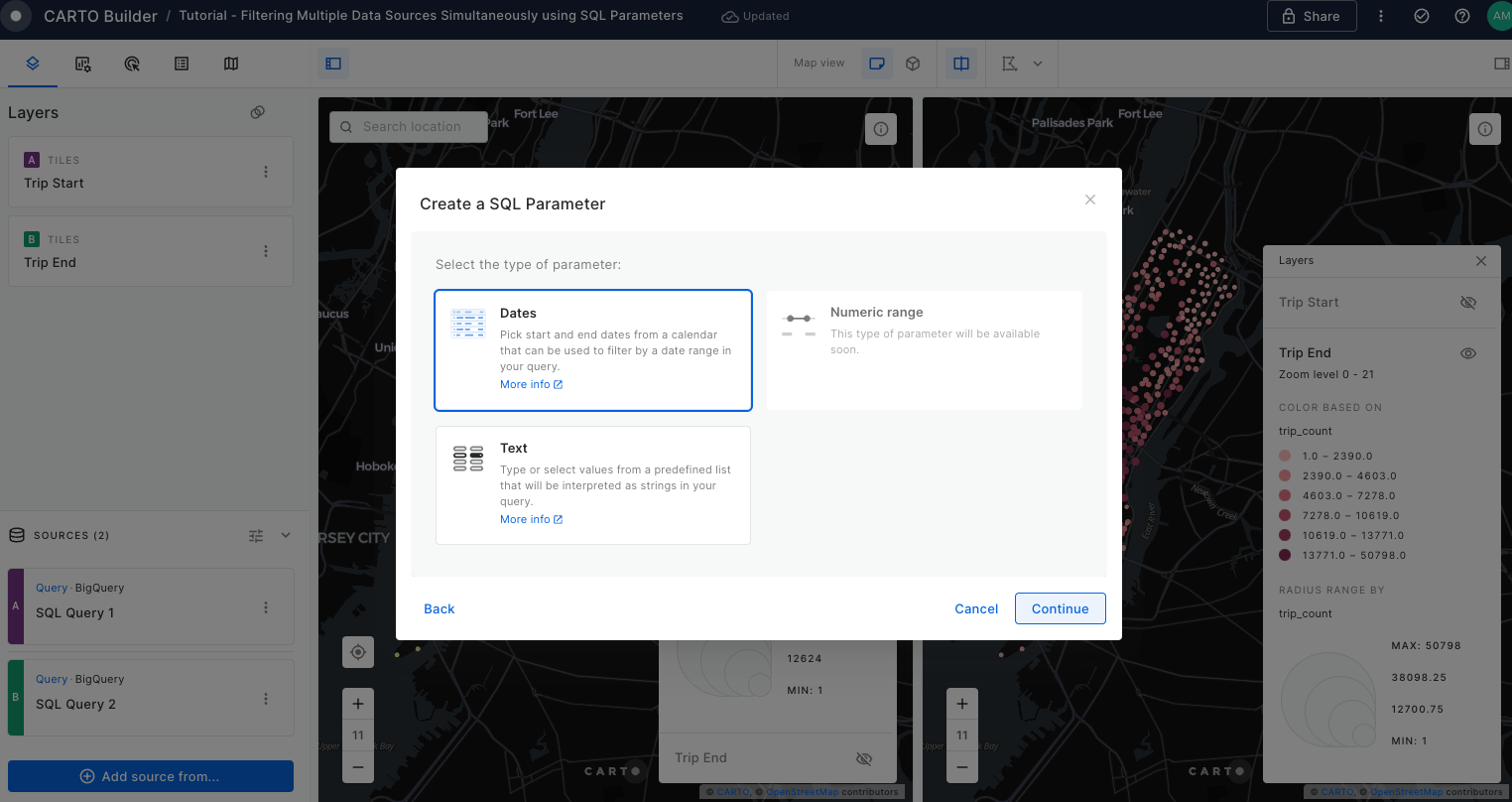Open the Legend settings tab icon
Image resolution: width=1512 pixels, height=802 pixels.
pyautogui.click(x=182, y=64)
